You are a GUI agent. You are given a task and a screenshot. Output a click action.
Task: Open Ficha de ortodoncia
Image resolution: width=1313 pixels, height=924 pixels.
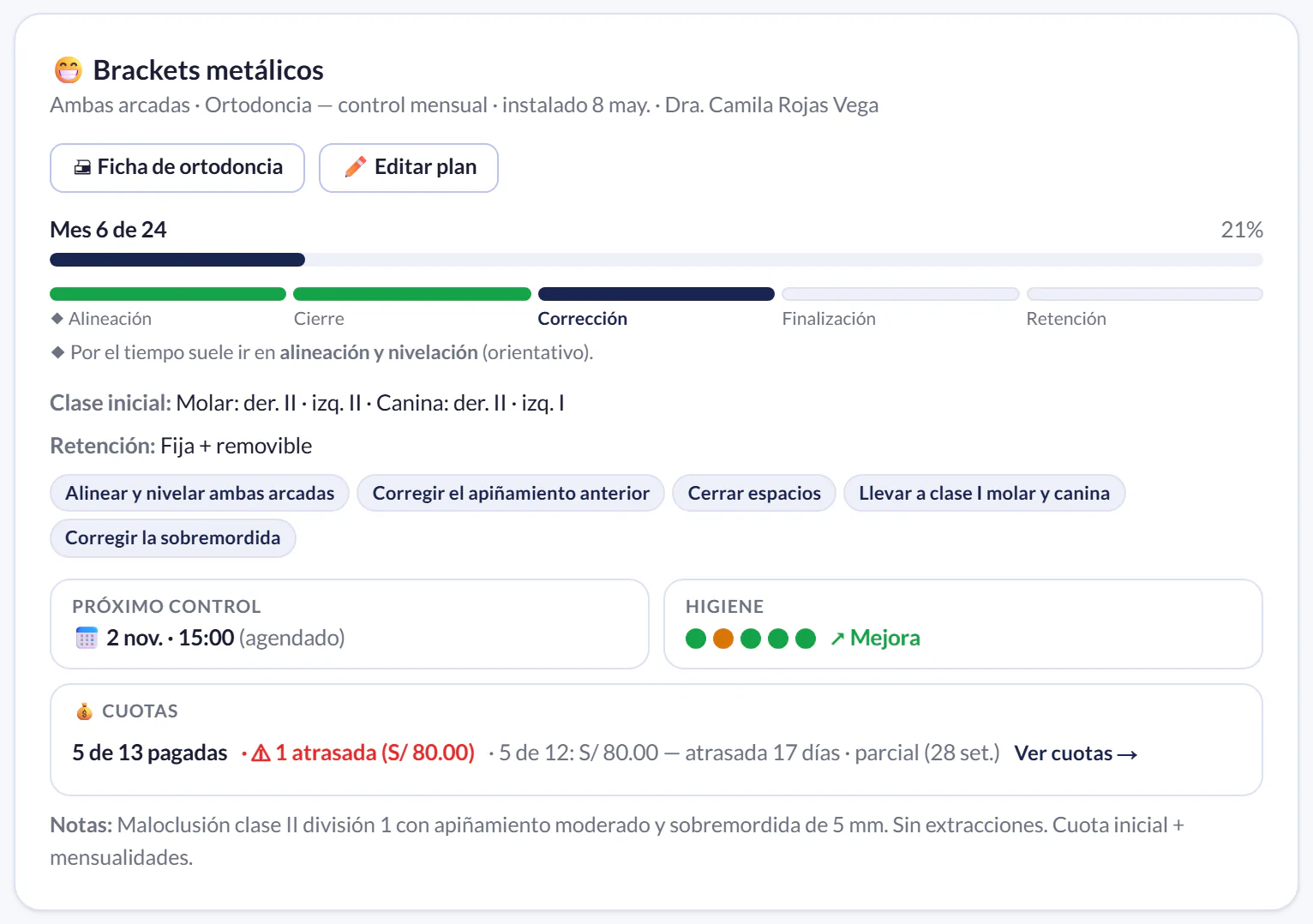[x=177, y=168]
